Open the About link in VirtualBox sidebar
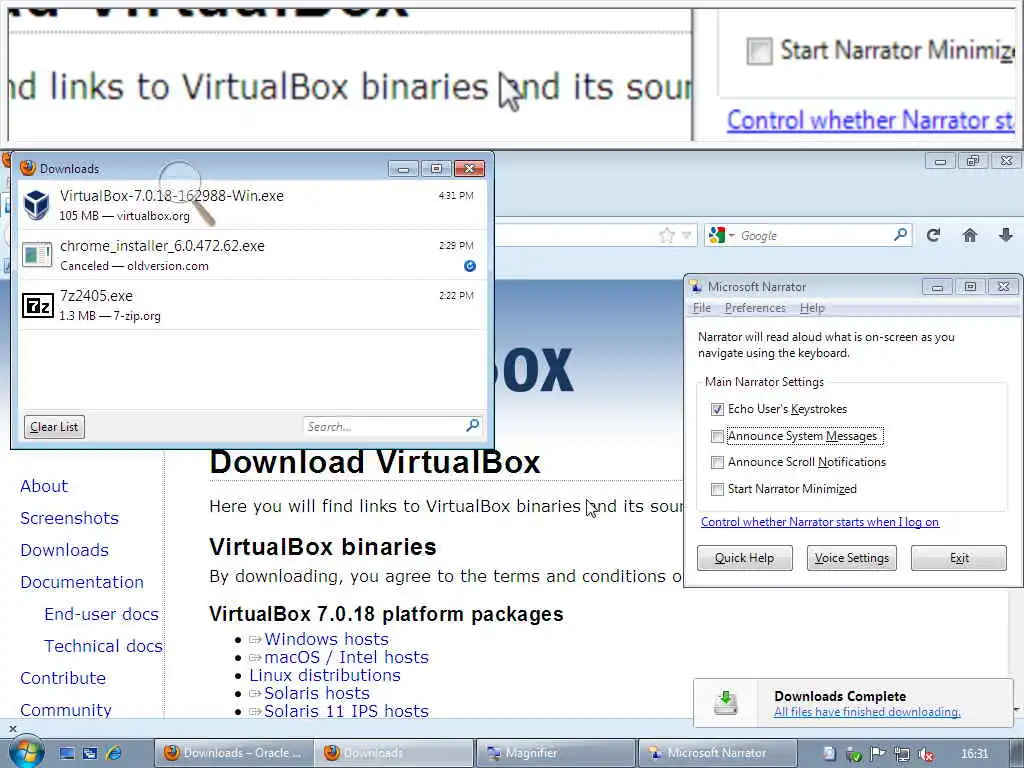This screenshot has width=1024, height=768. [44, 486]
